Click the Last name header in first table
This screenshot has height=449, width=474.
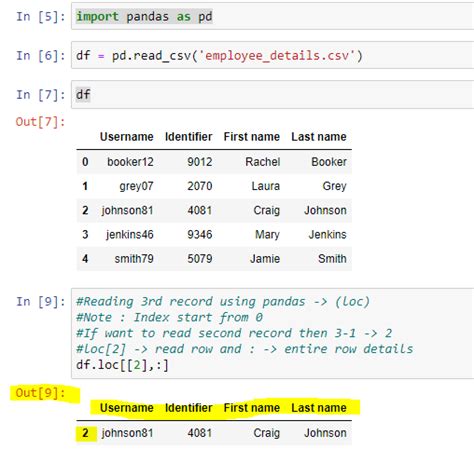(x=319, y=137)
